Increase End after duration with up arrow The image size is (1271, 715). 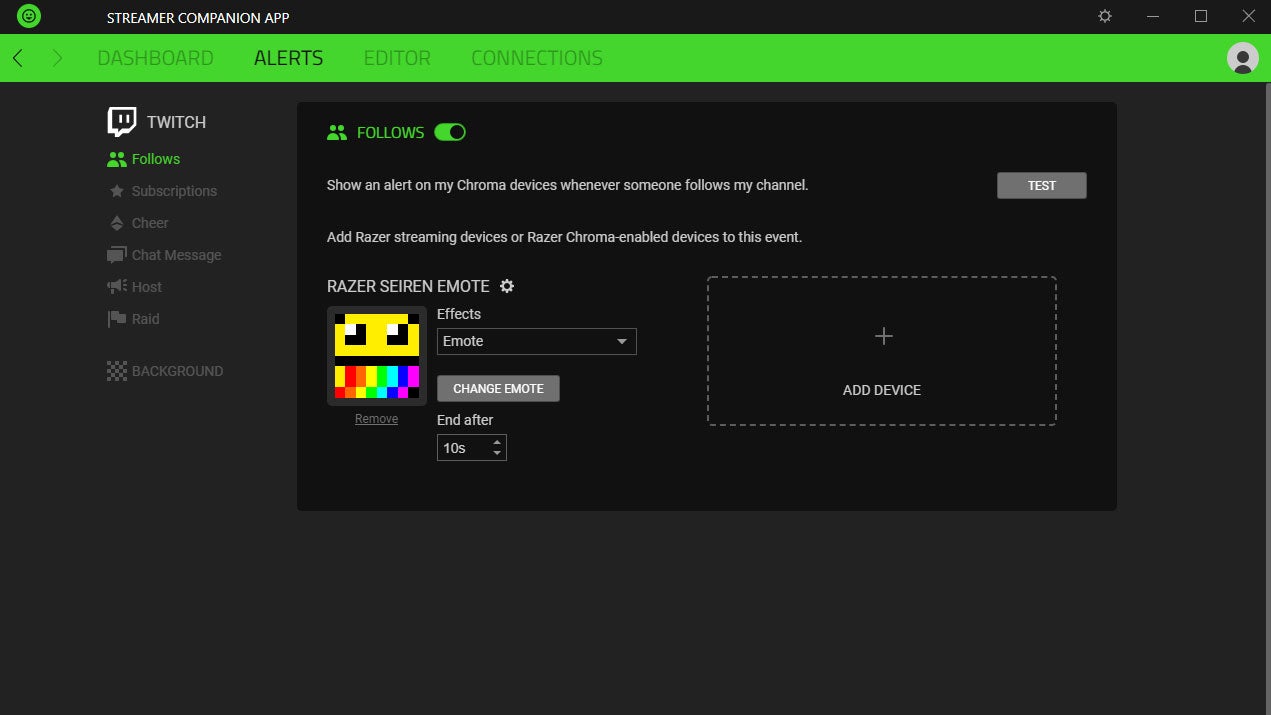tap(497, 442)
